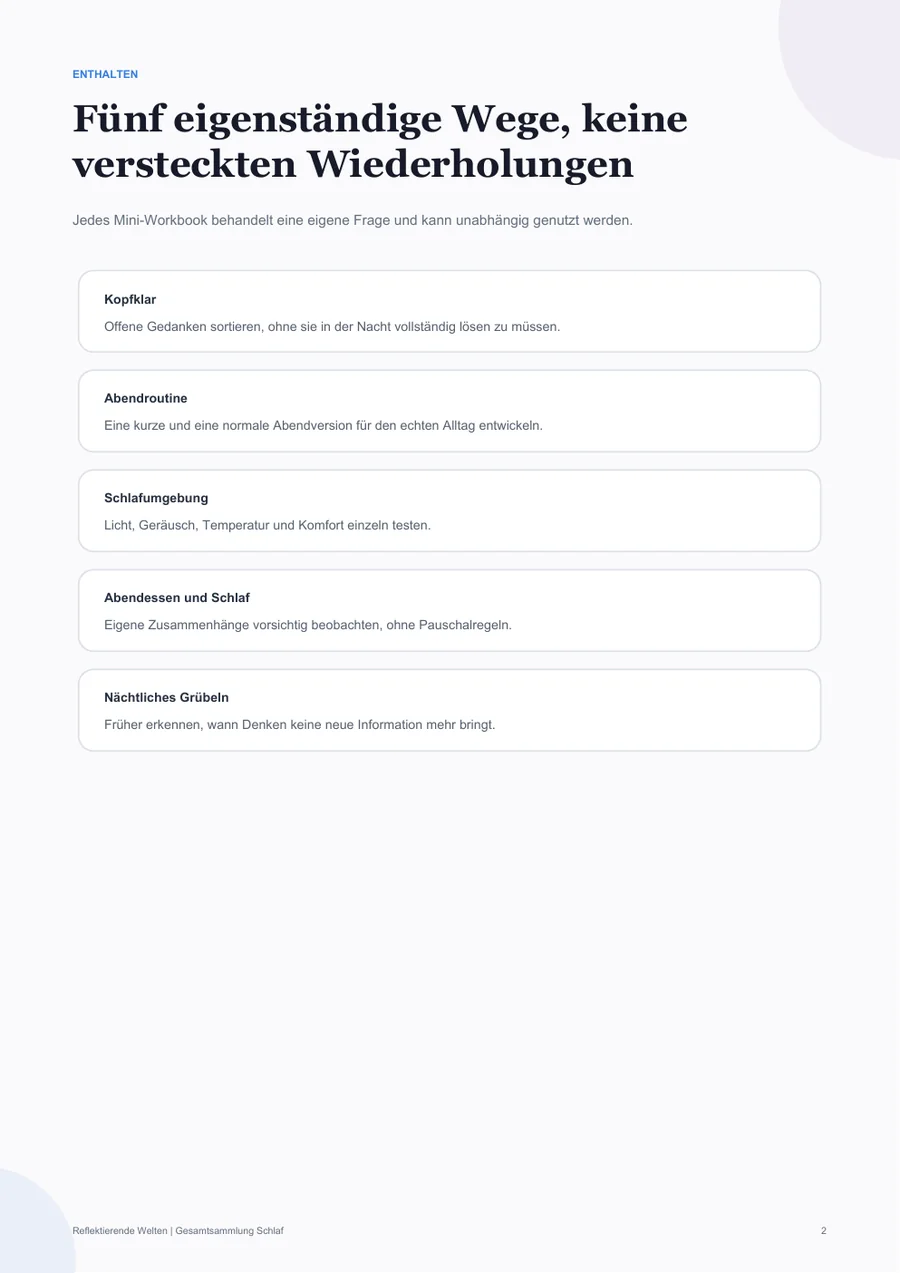Click the subtitle about Jedes Mini-Workbook
The image size is (900, 1273).
pyautogui.click(x=353, y=220)
